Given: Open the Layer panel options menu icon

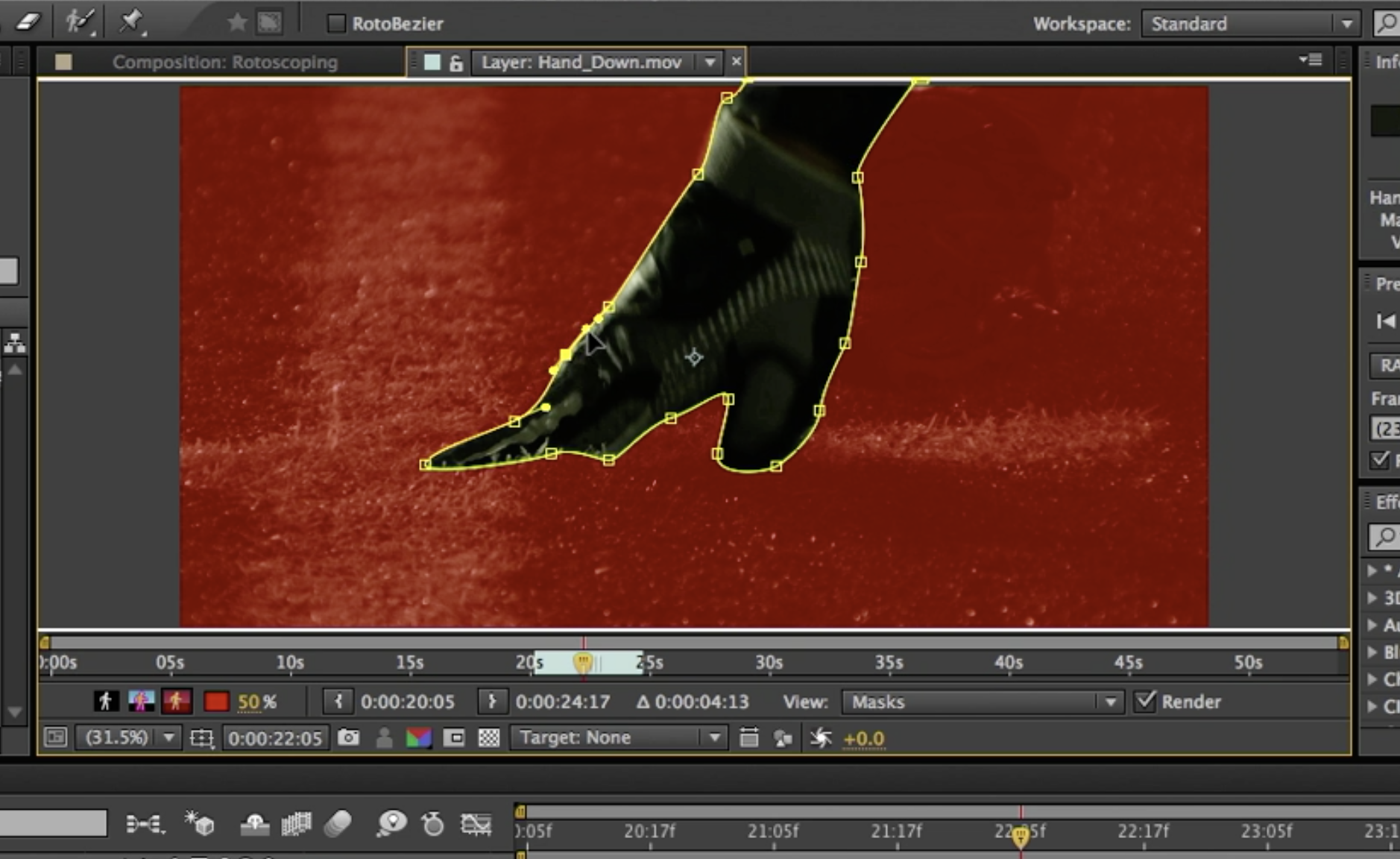Looking at the screenshot, I should 1311,60.
